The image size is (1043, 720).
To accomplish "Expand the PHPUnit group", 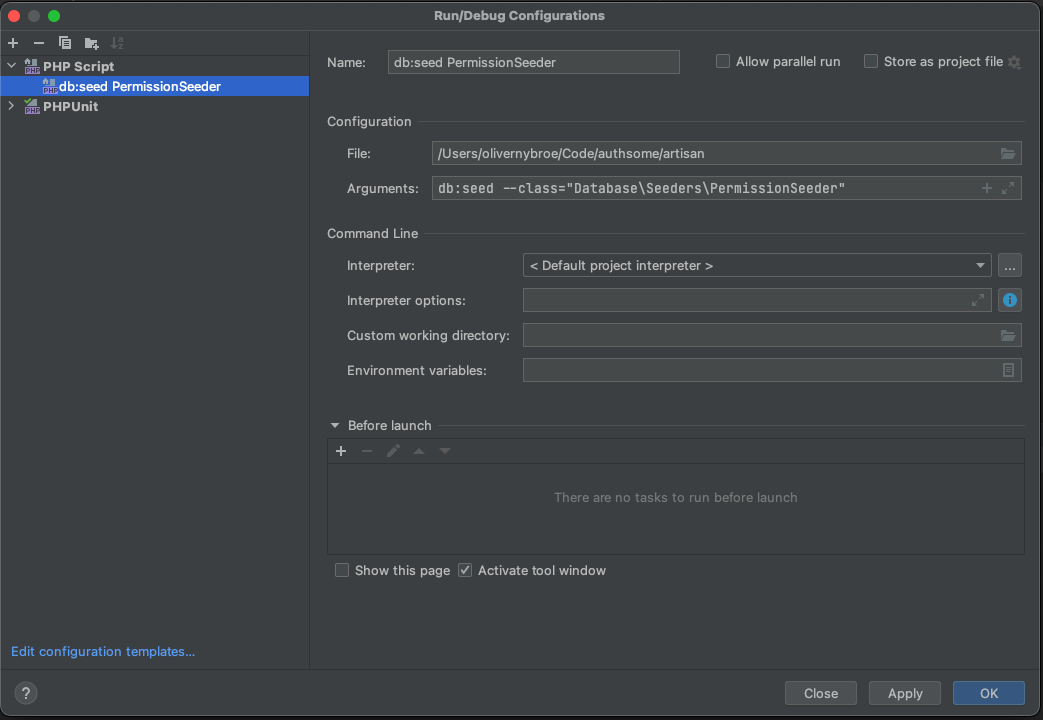I will (x=9, y=106).
